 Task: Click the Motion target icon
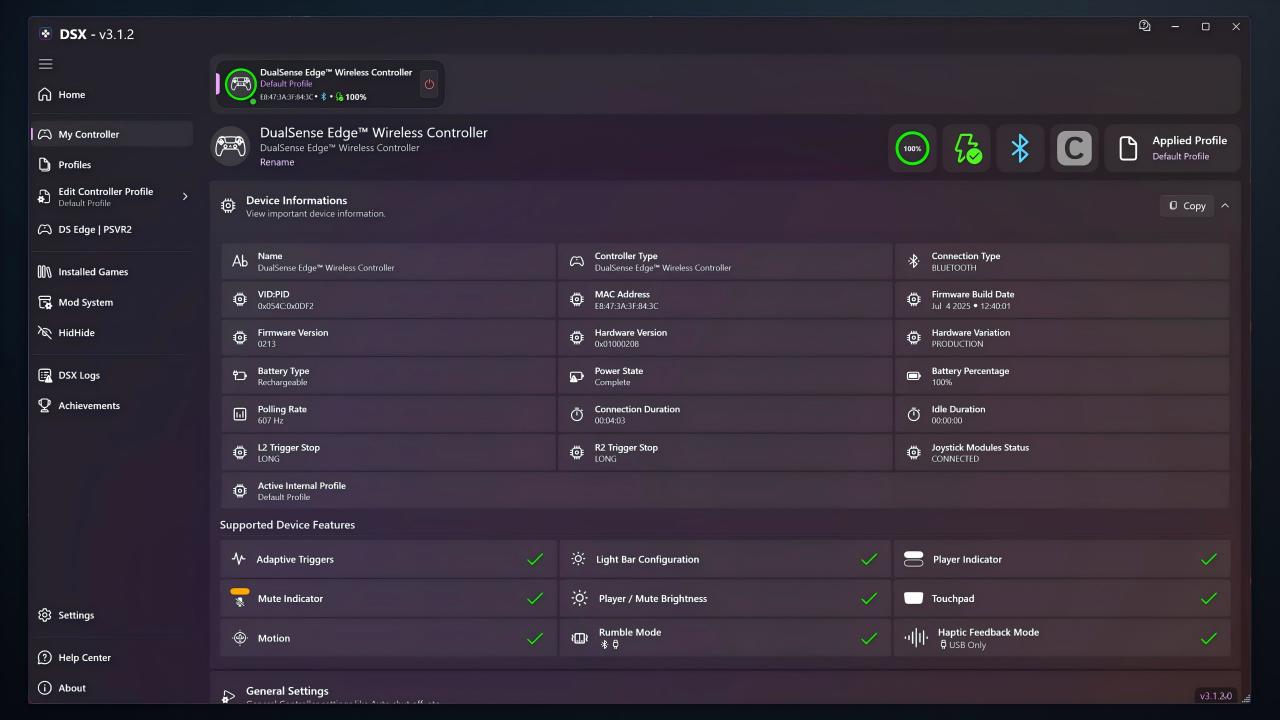(240, 638)
